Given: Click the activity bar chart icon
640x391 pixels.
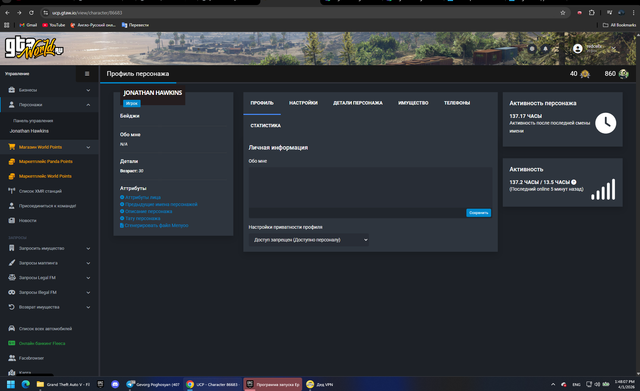Looking at the screenshot, I should coord(603,189).
